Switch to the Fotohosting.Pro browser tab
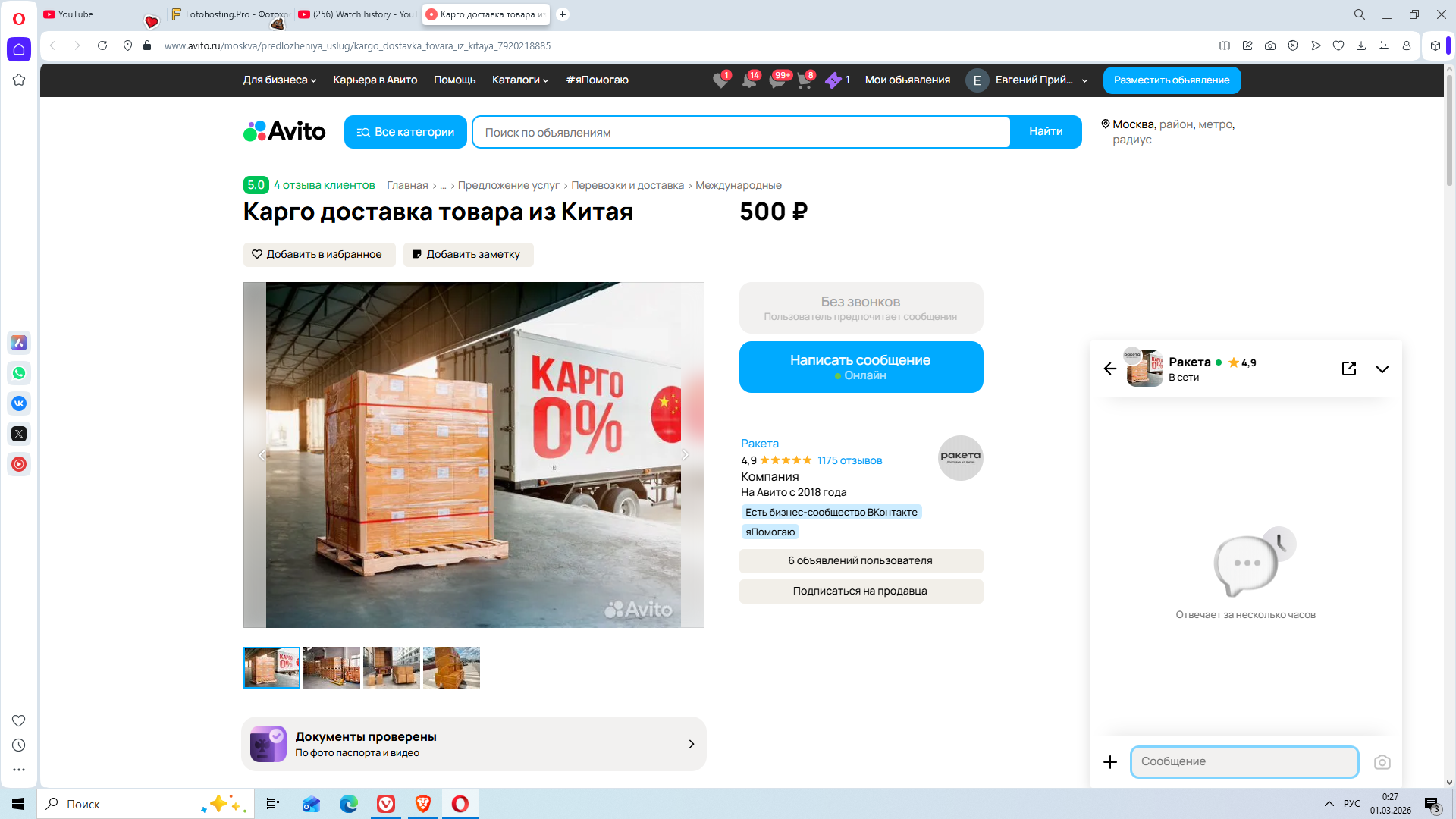 230,14
